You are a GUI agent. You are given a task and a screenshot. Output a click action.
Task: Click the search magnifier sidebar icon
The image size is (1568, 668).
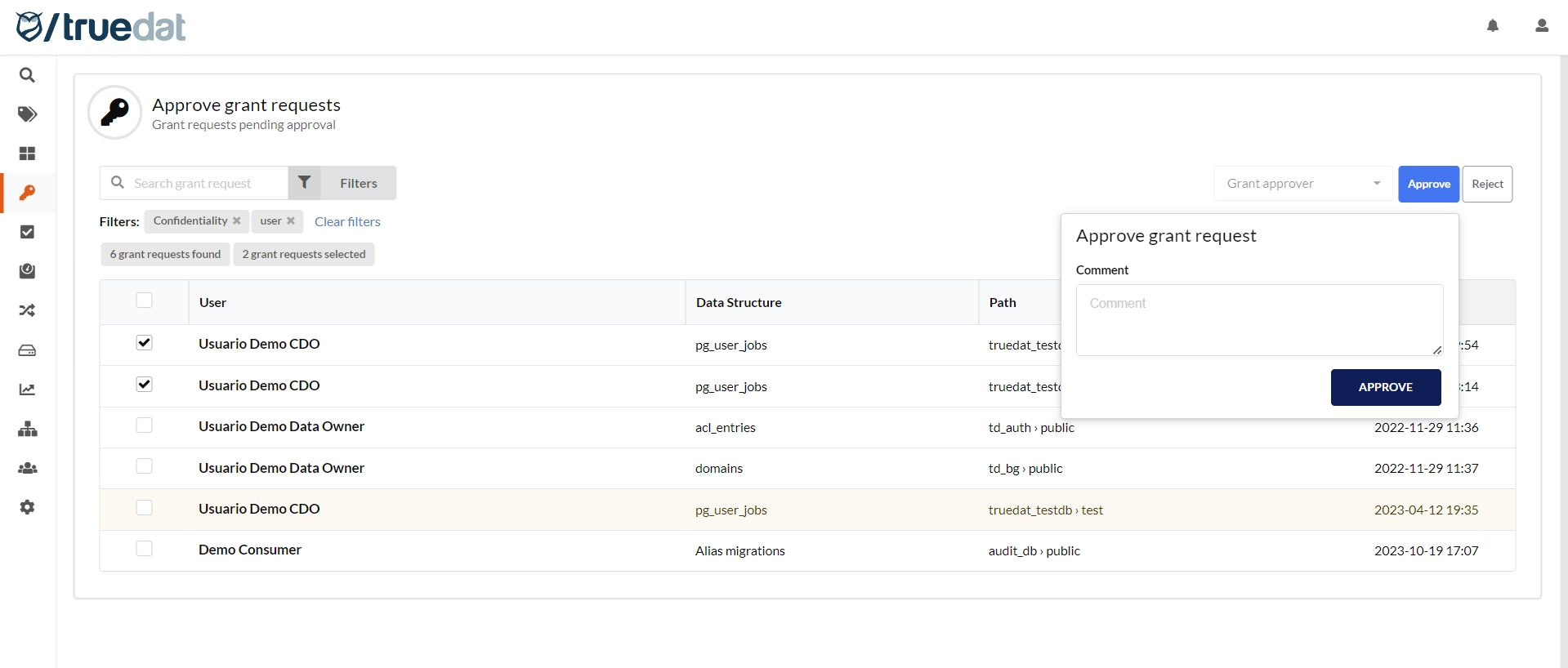coord(27,75)
